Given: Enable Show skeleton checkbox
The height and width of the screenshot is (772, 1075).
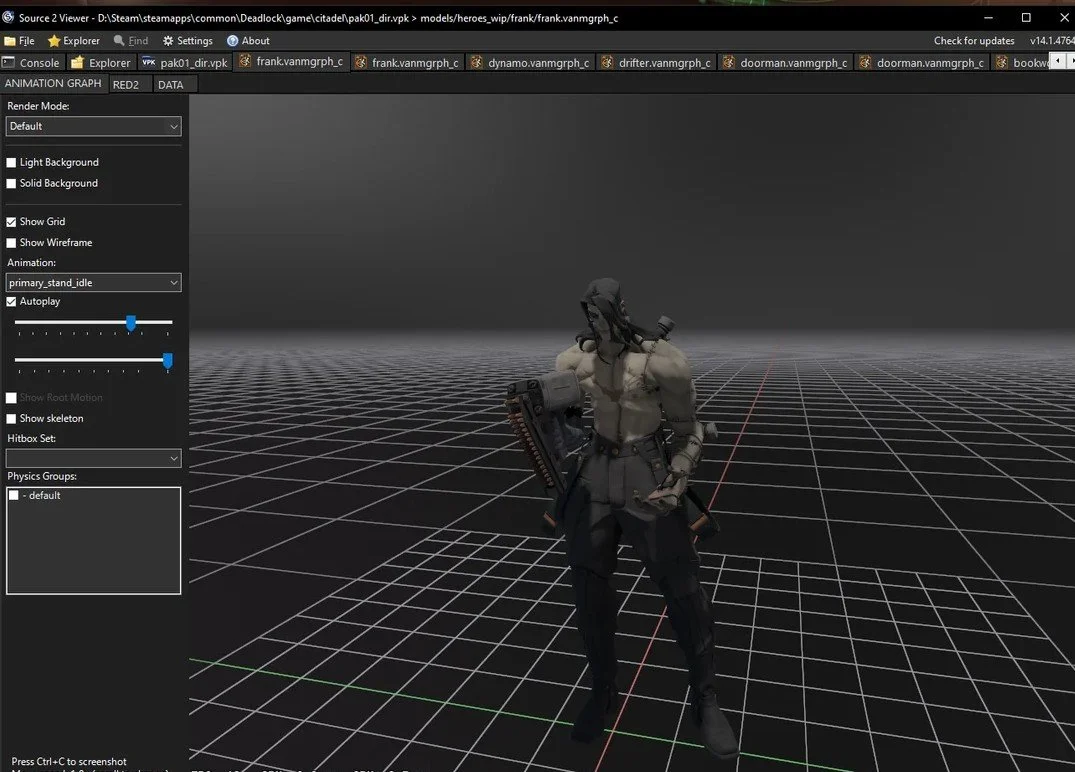Looking at the screenshot, I should coord(11,419).
